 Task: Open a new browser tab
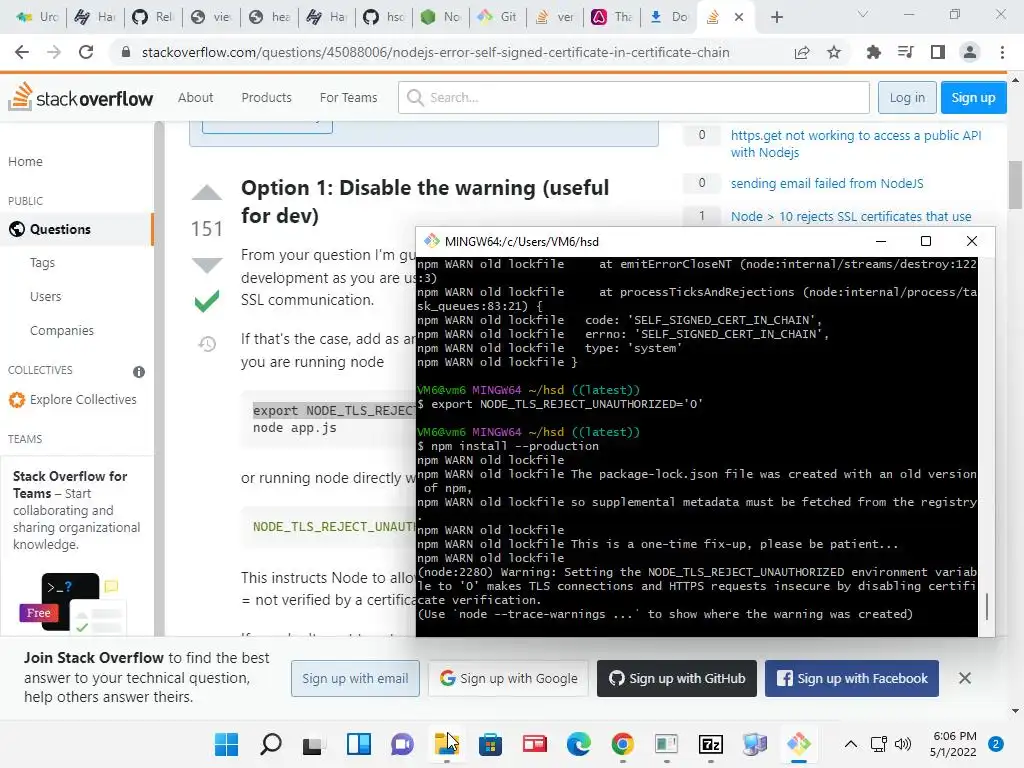776,17
